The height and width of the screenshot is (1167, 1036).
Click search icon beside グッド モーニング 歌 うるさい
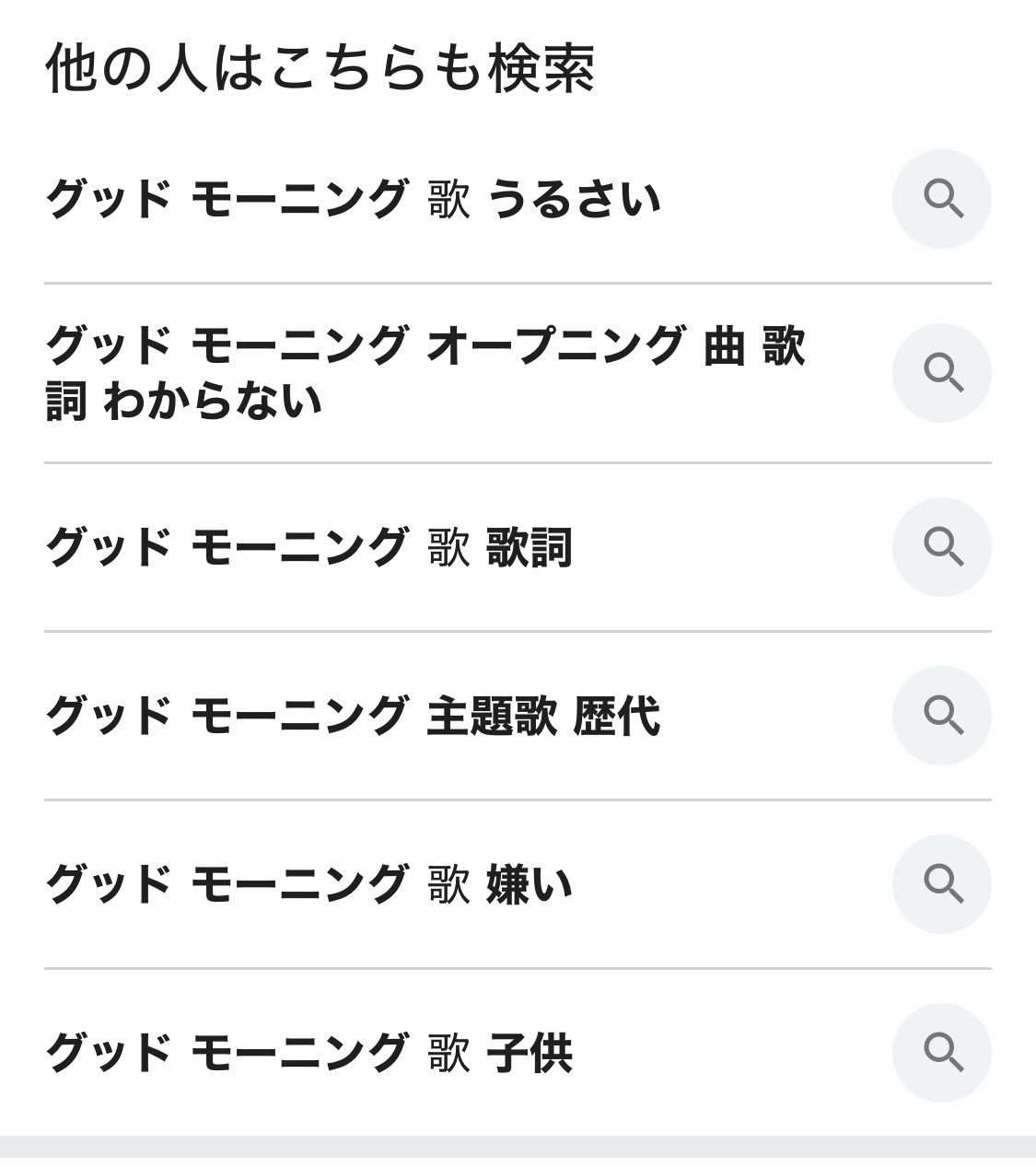point(941,199)
